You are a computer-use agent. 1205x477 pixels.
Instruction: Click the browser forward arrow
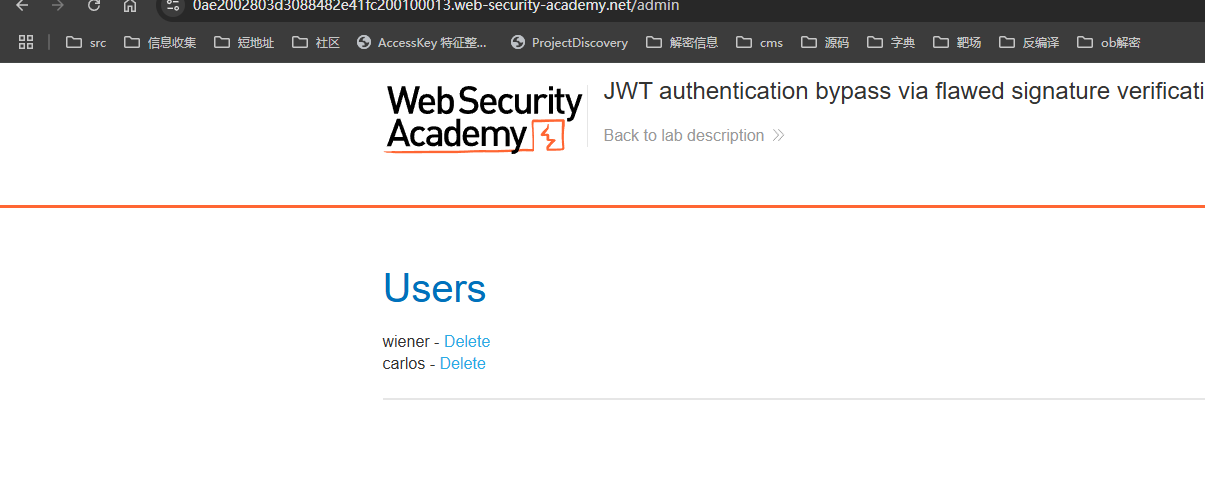pyautogui.click(x=57, y=6)
